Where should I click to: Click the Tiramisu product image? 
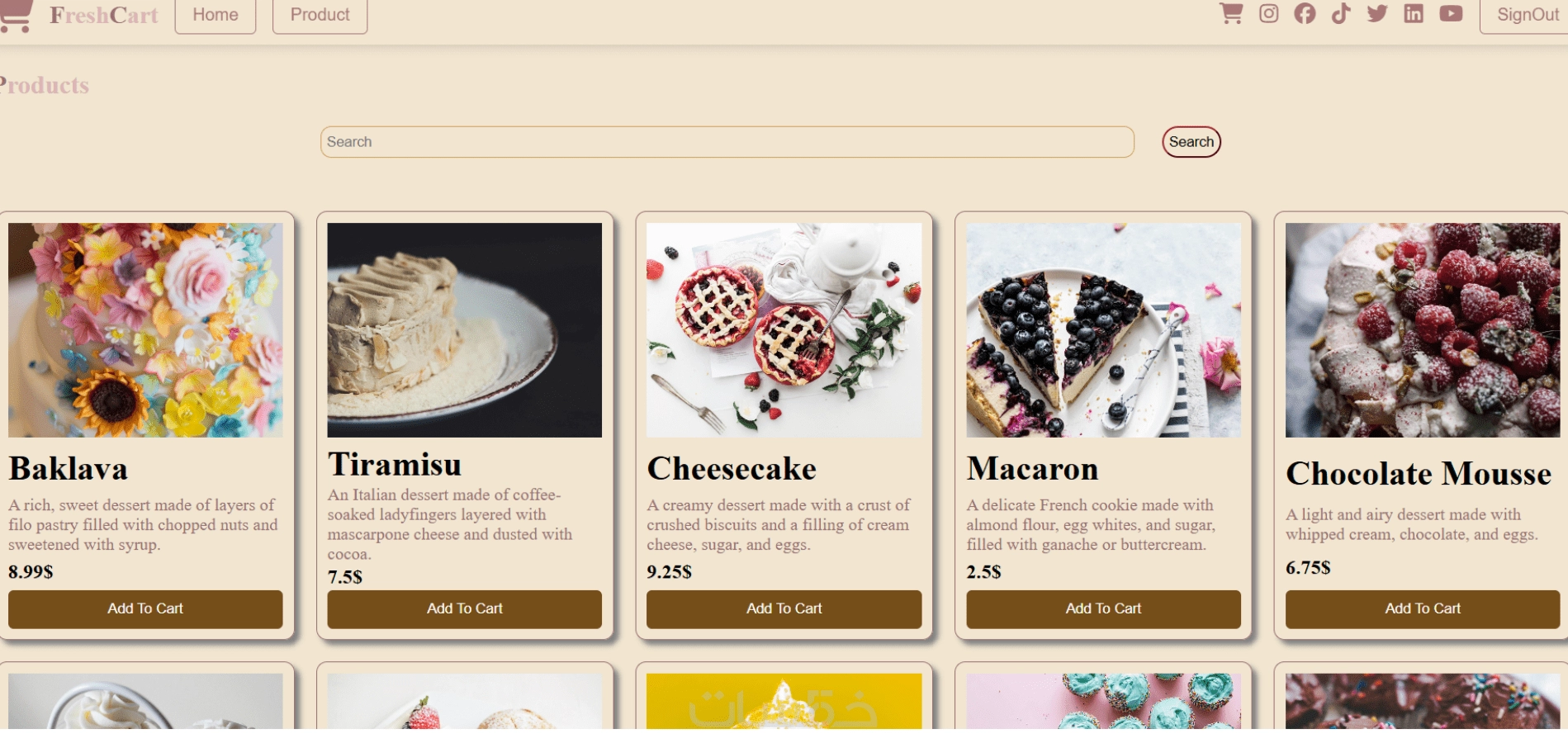click(464, 329)
